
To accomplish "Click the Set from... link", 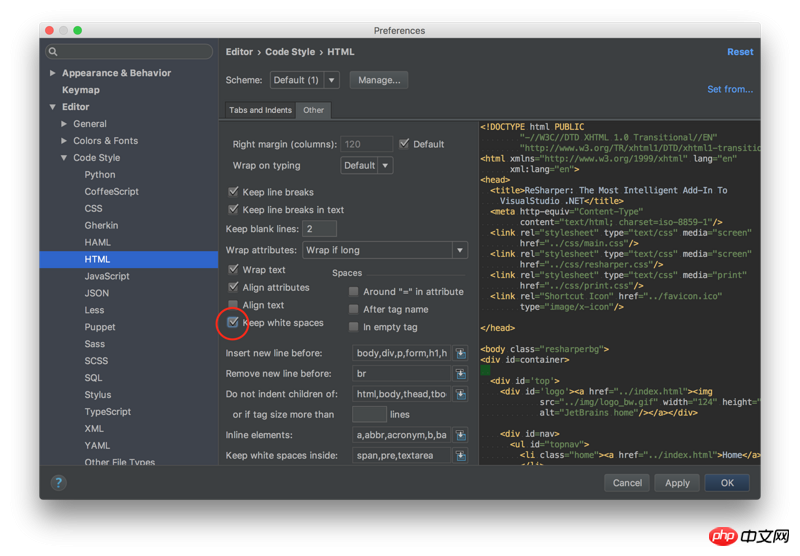I will pos(730,89).
